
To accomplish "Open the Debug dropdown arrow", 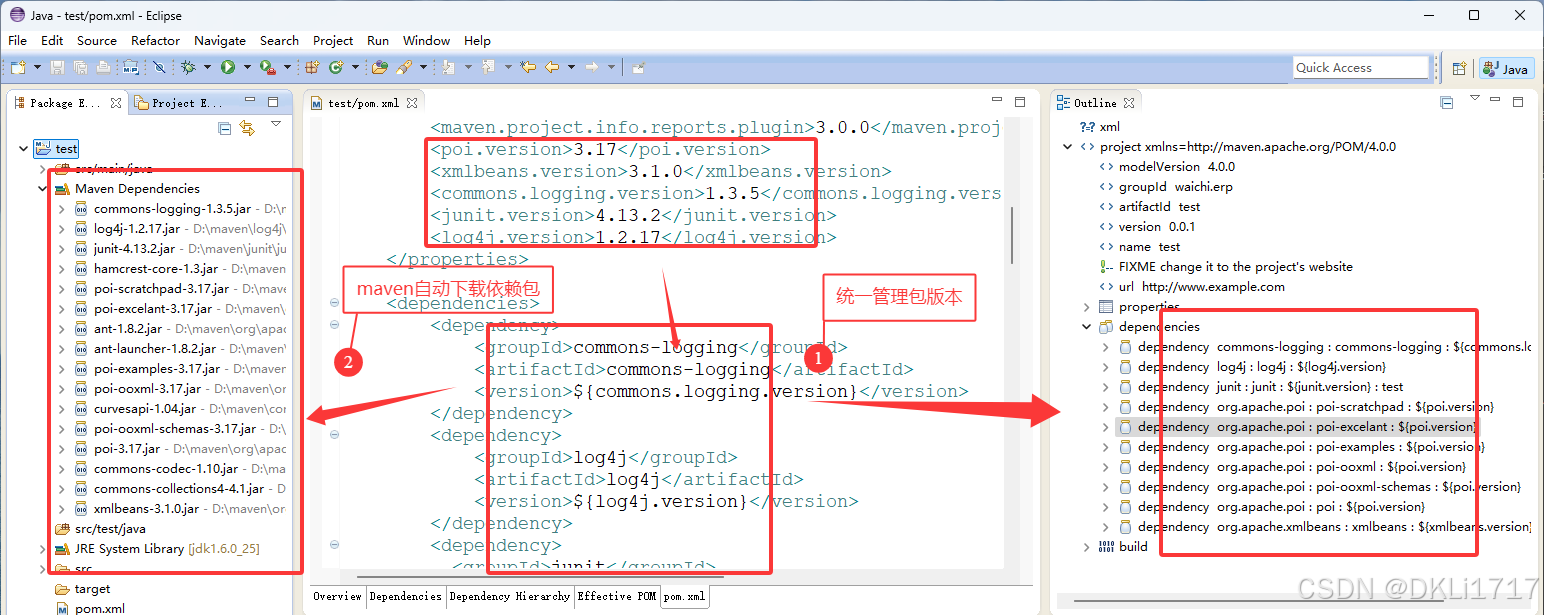I will (207, 67).
